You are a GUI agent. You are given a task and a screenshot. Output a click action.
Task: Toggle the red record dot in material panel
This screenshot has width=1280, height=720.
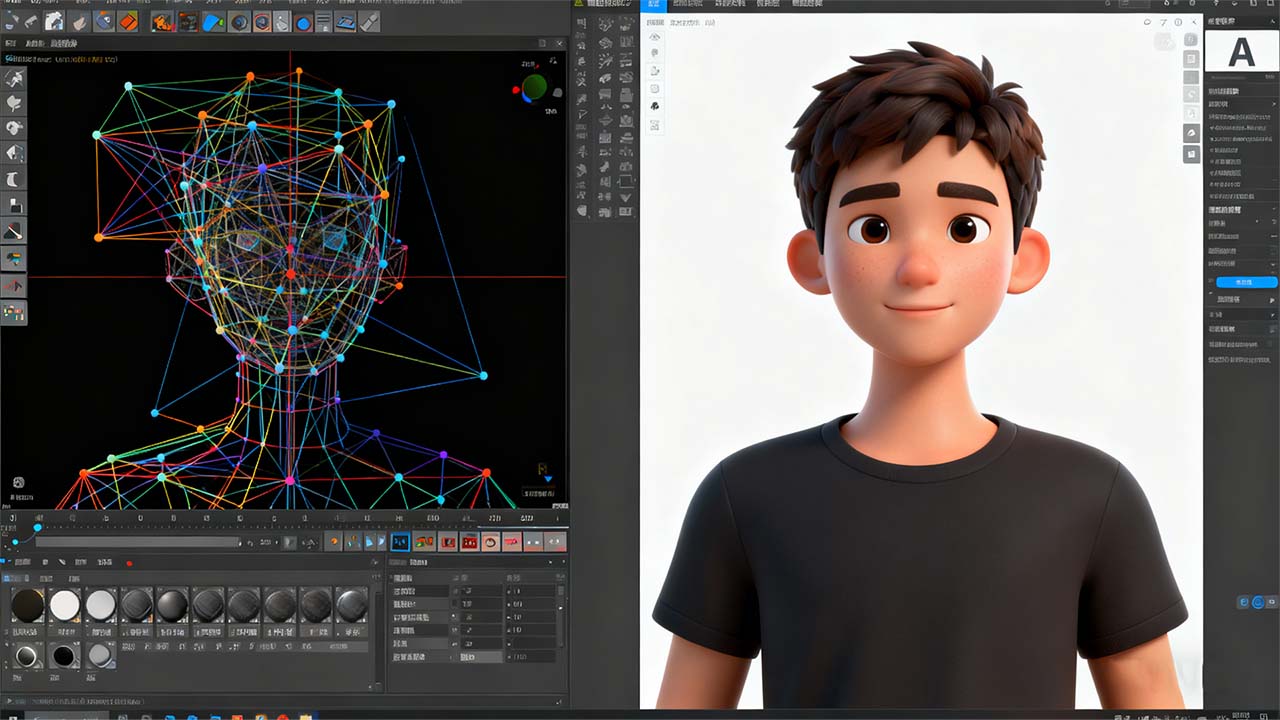coord(129,563)
